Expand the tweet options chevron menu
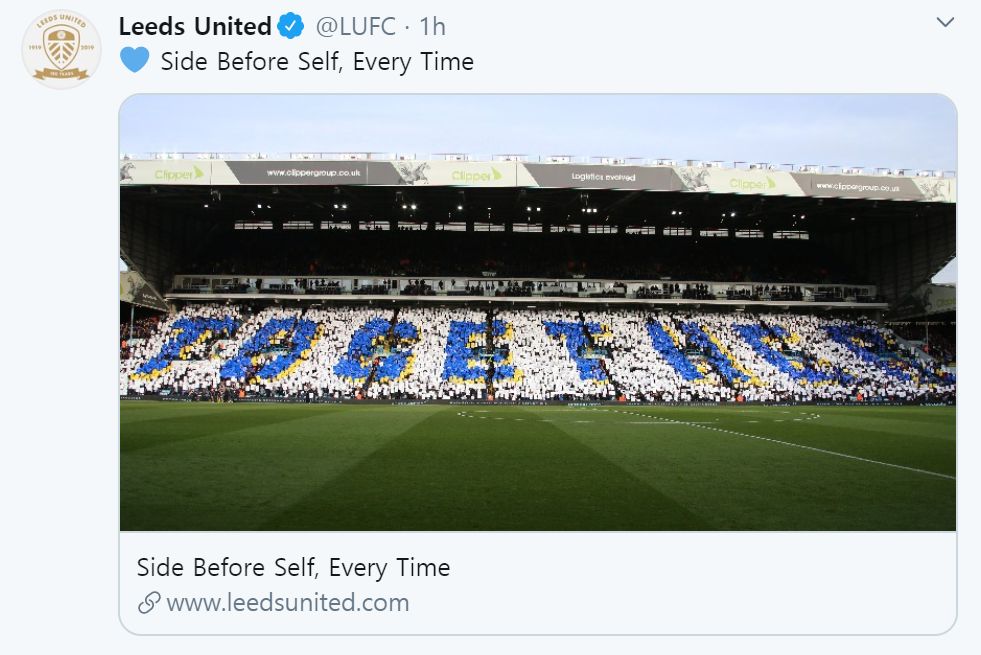The width and height of the screenshot is (981, 655). tap(945, 22)
